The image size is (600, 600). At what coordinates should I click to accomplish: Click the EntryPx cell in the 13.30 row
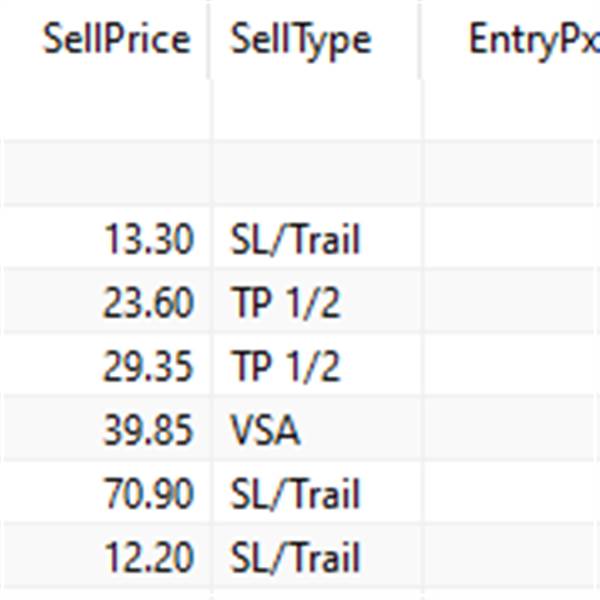(x=512, y=239)
